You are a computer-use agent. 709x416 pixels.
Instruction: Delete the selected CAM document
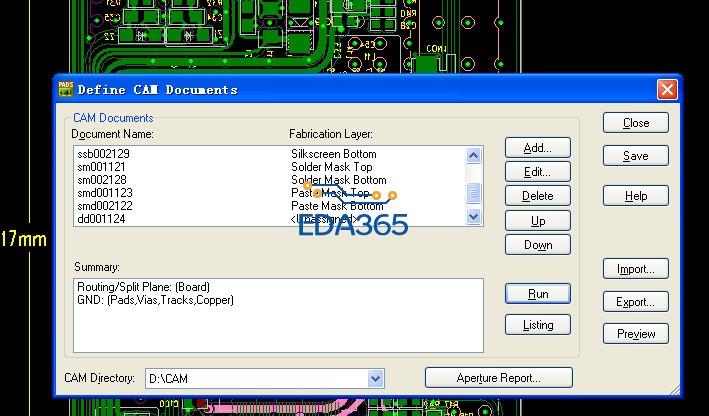[538, 196]
